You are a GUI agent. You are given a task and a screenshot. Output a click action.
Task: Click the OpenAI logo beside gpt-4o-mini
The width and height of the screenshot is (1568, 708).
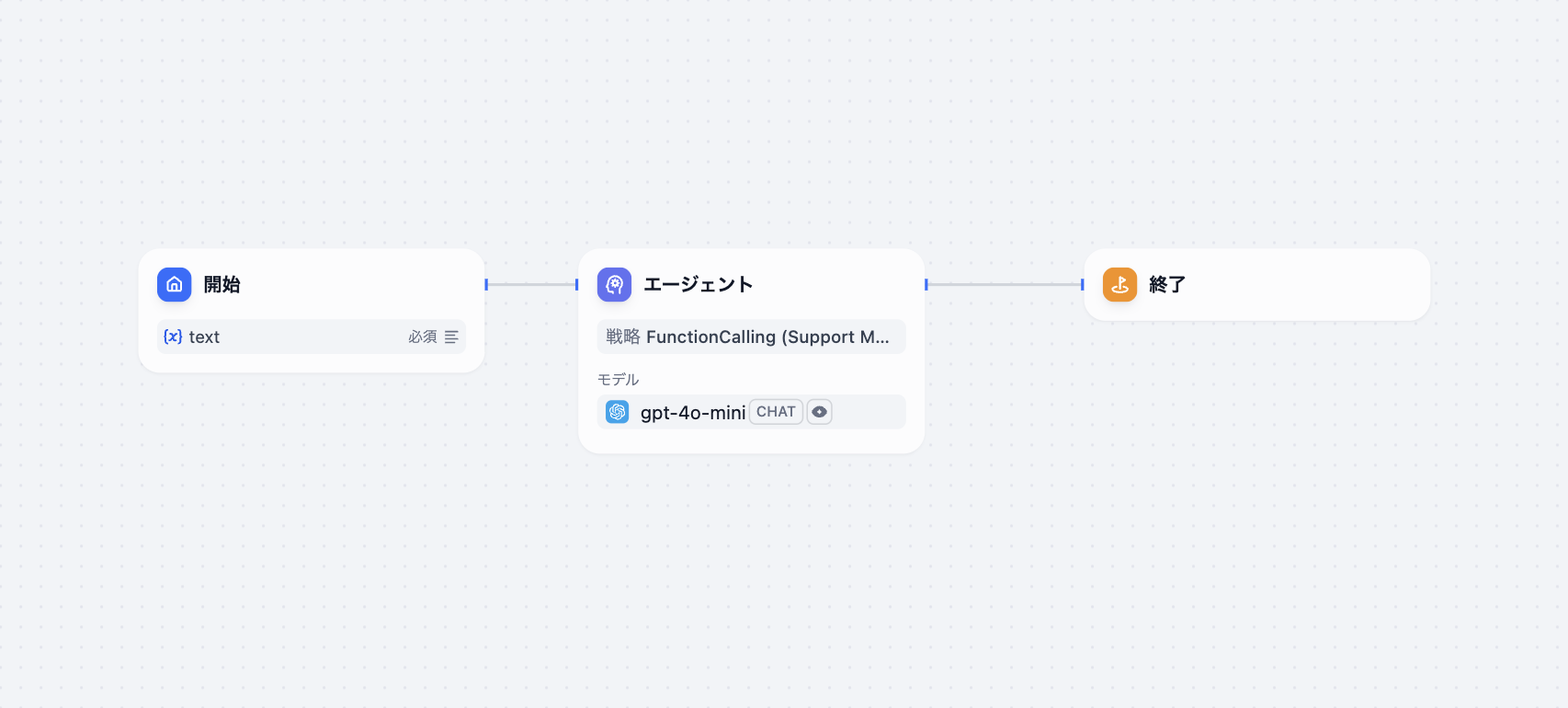tap(618, 412)
